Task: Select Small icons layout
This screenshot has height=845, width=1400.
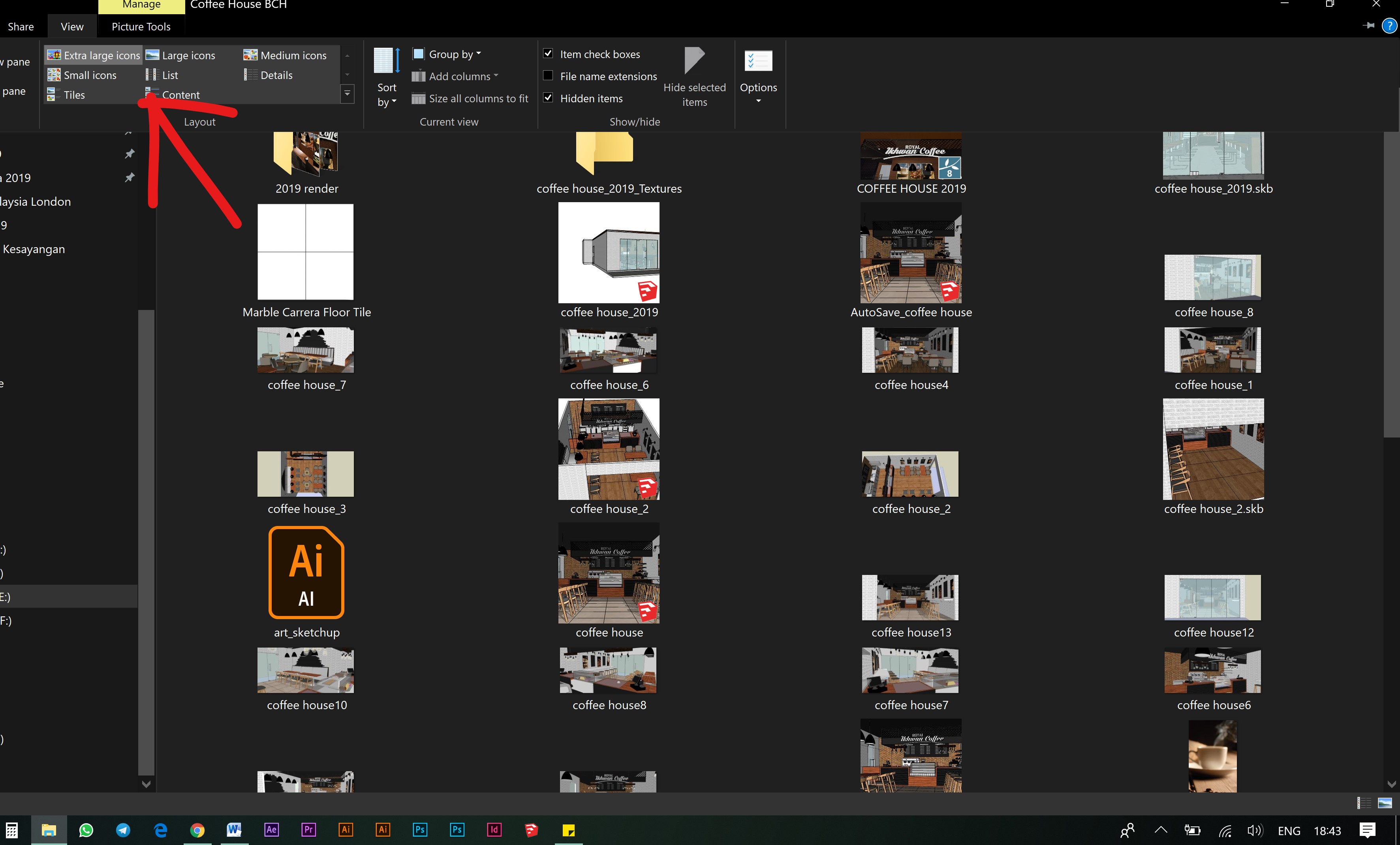Action: coord(83,75)
